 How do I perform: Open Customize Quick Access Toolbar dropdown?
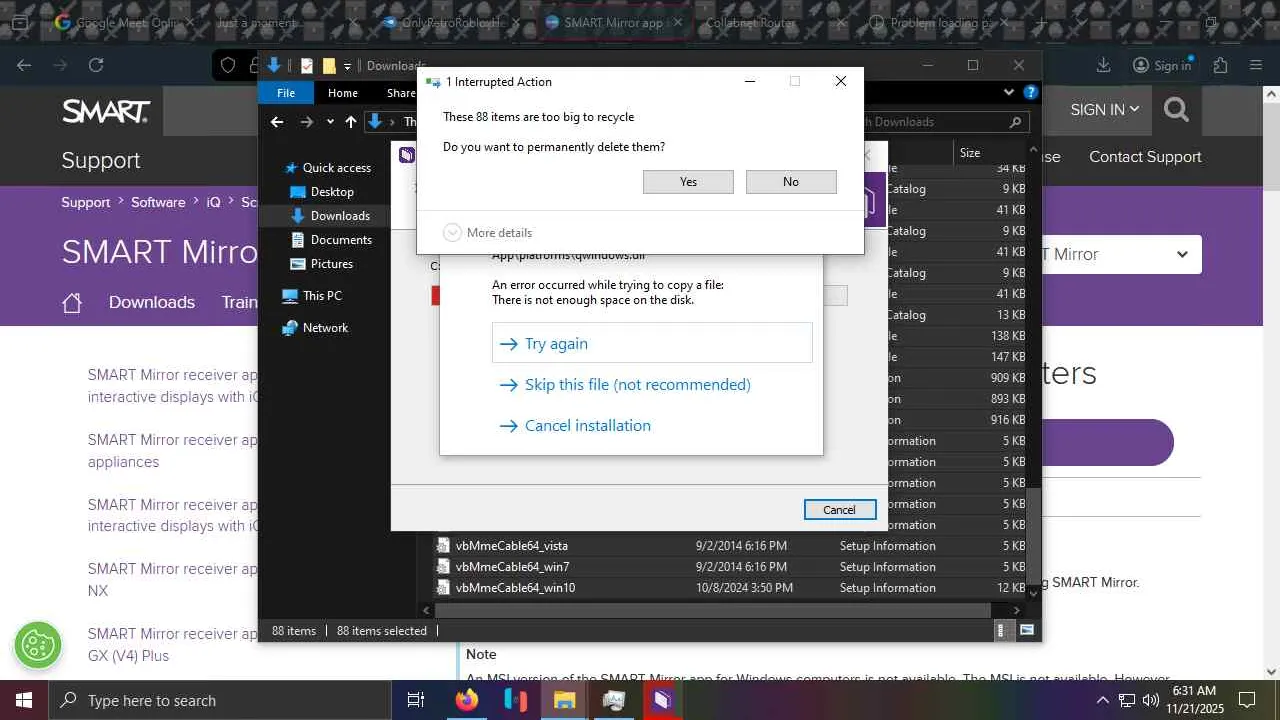[x=348, y=66]
